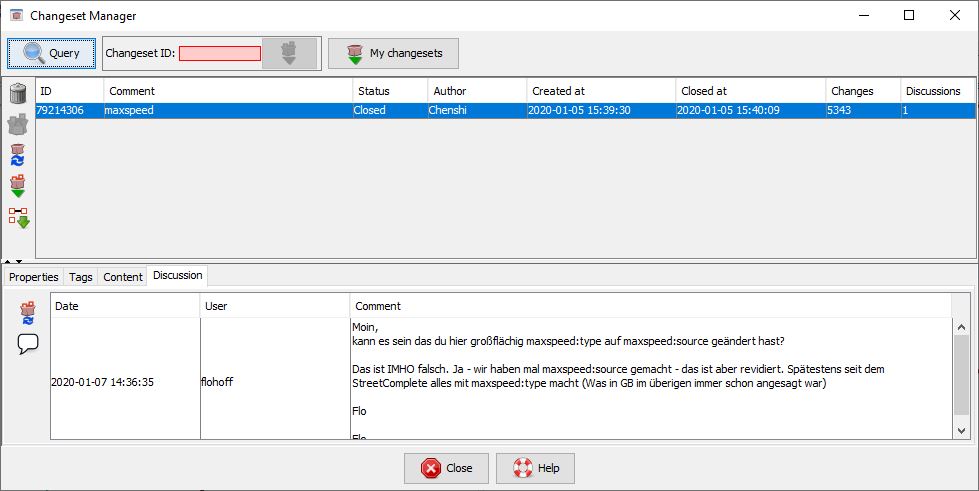Download changeset content via green arrow icon
The image size is (979, 491).
coord(18,186)
